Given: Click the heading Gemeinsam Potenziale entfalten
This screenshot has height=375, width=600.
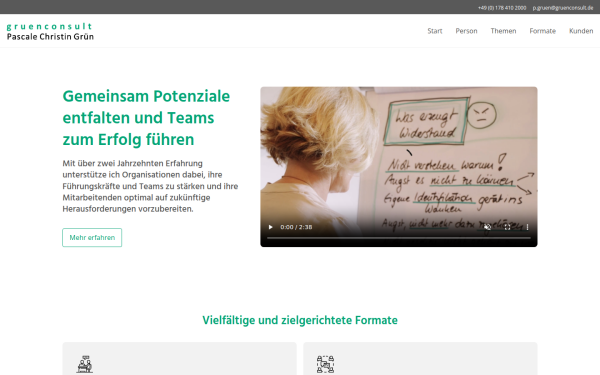Looking at the screenshot, I should (x=146, y=118).
